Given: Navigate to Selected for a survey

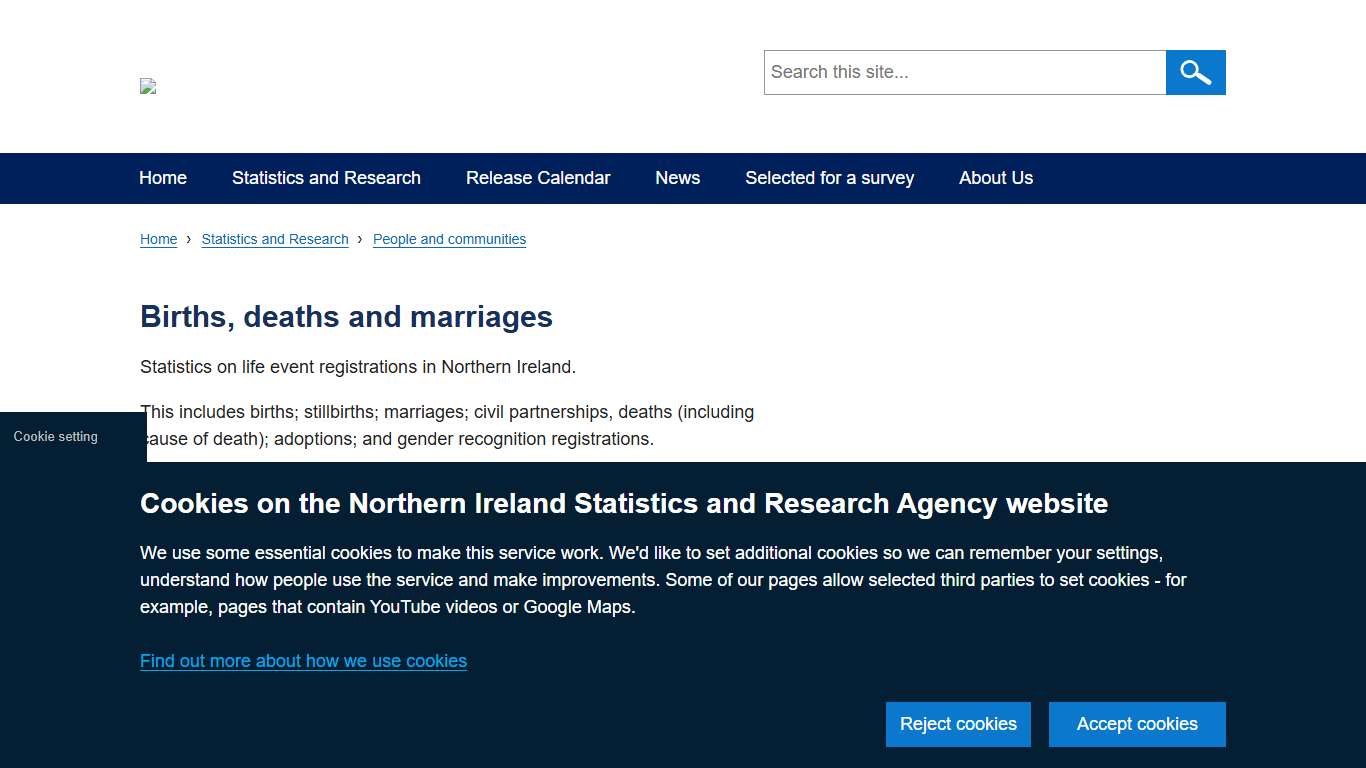Looking at the screenshot, I should (829, 178).
